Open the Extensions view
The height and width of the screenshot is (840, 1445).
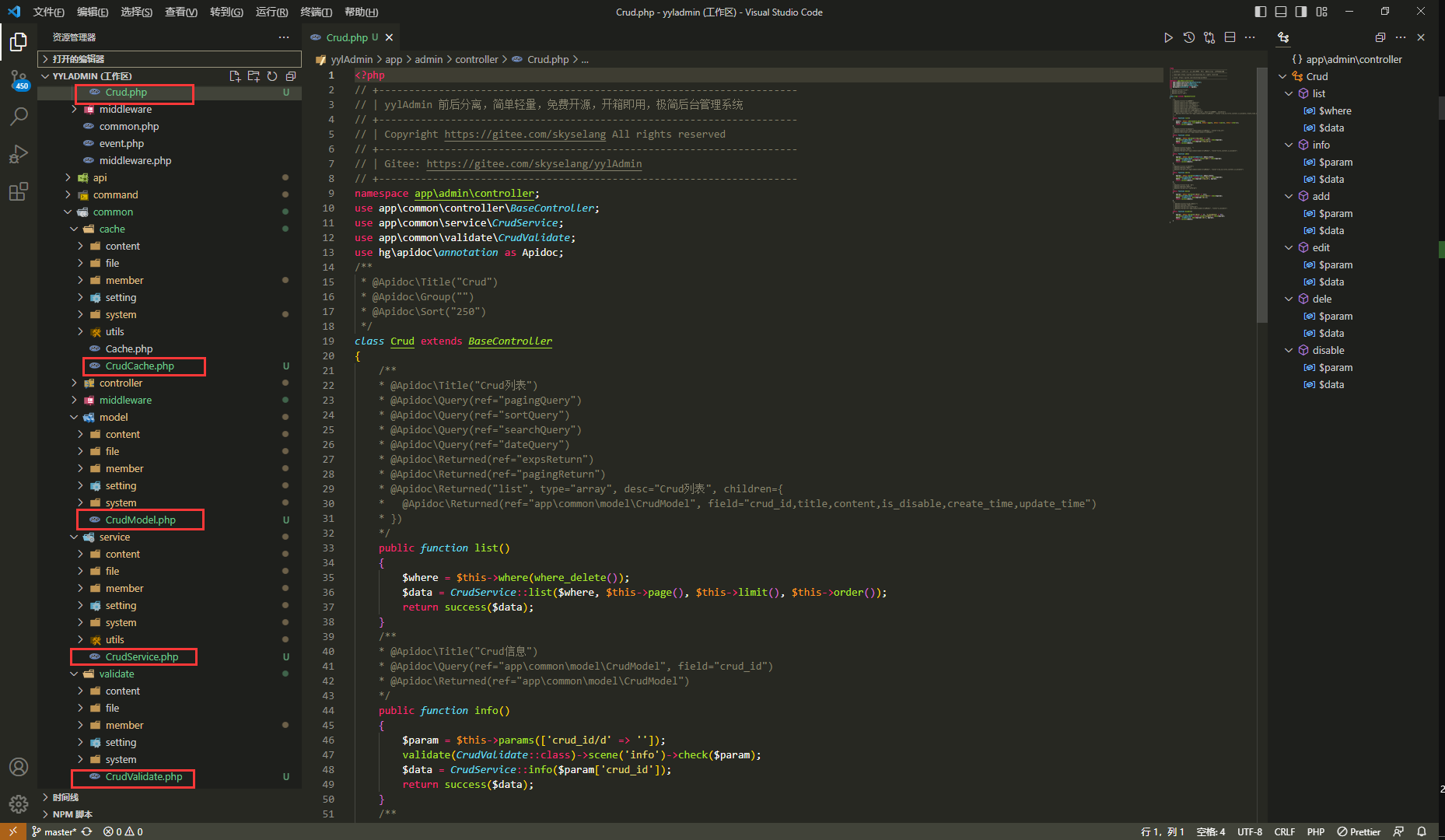(x=19, y=191)
